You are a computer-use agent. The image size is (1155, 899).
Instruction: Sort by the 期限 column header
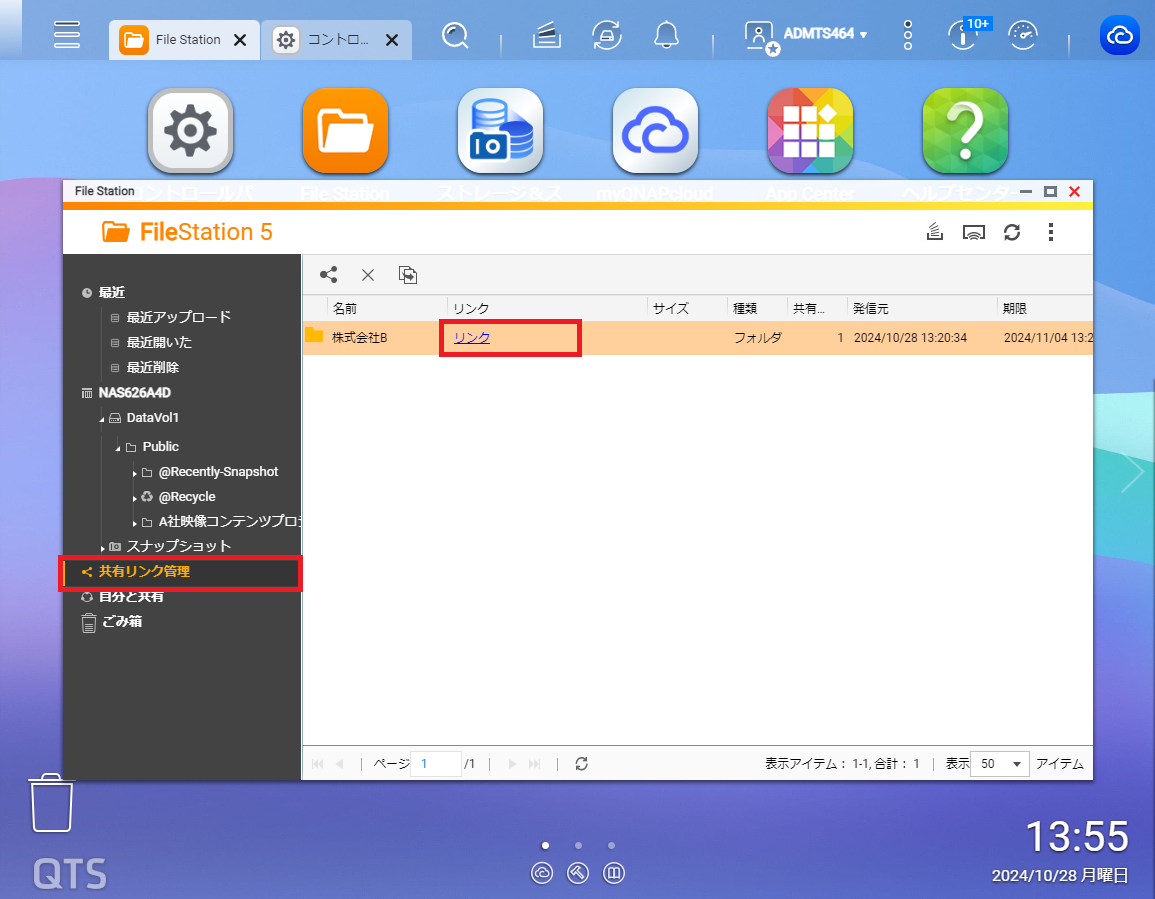(x=1045, y=308)
